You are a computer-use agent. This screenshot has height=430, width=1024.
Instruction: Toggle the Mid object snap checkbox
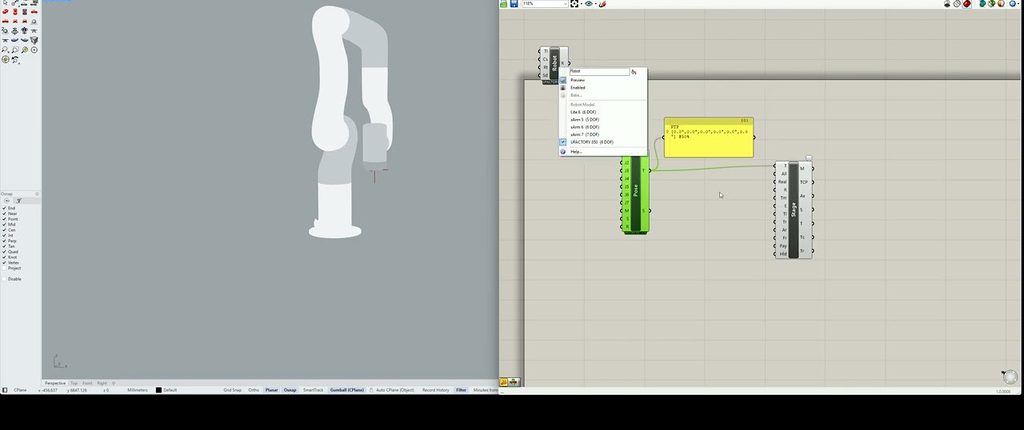point(5,225)
